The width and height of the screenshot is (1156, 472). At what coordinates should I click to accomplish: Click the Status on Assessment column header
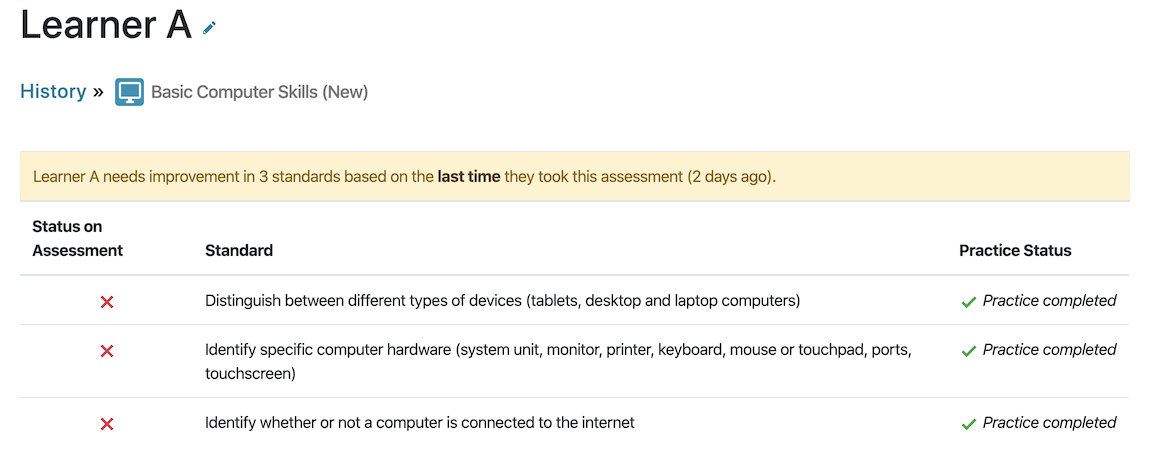click(77, 239)
